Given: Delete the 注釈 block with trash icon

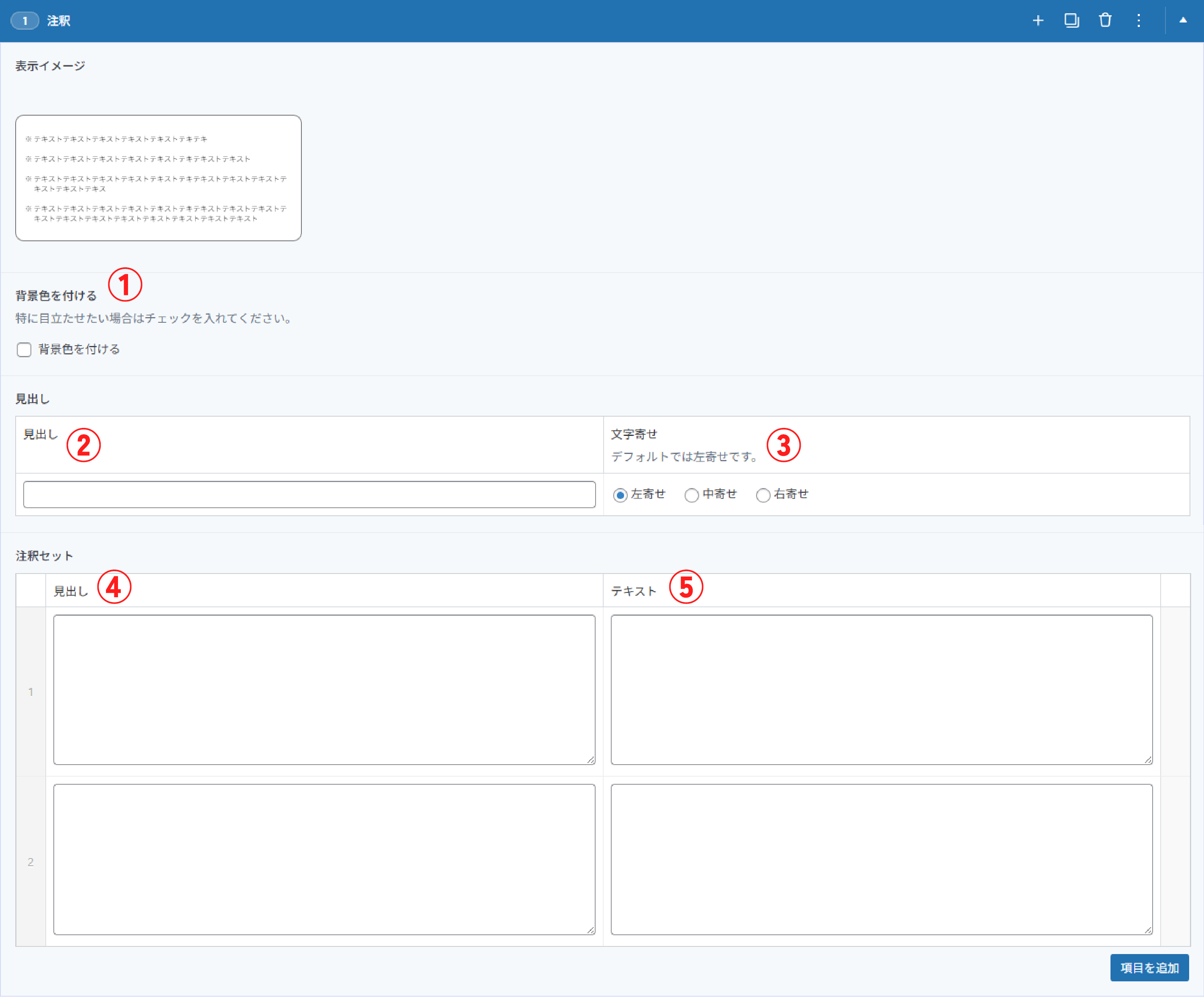Looking at the screenshot, I should [1105, 20].
